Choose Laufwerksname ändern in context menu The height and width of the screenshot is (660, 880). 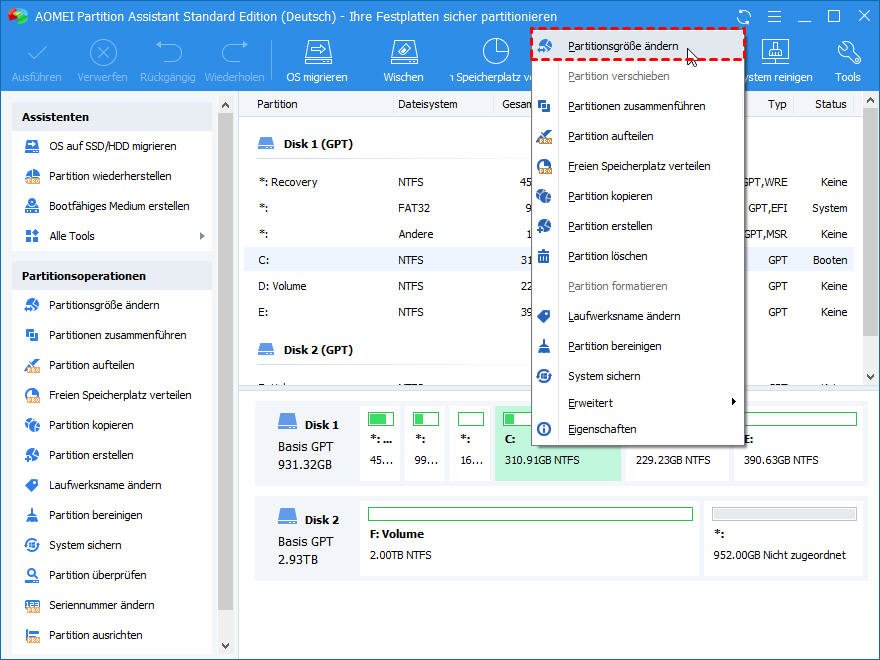[x=638, y=317]
